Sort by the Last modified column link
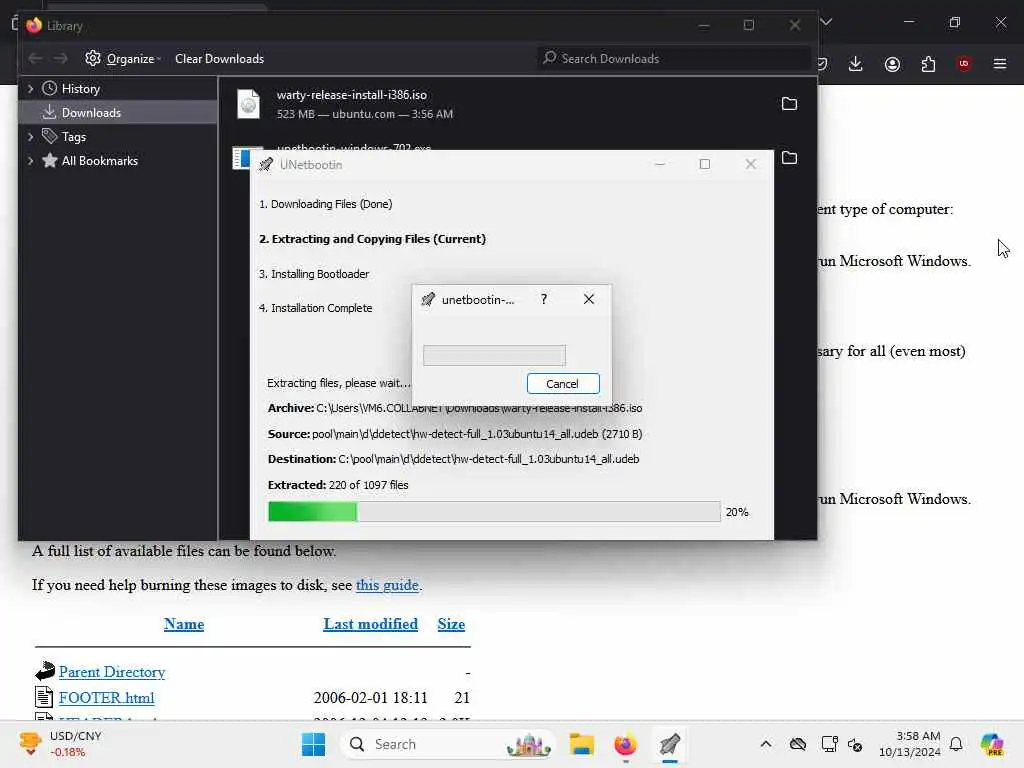 370,624
